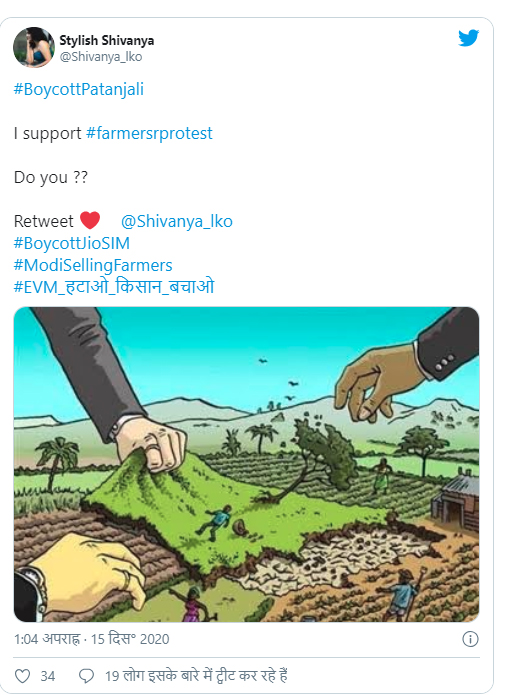This screenshot has width=509, height=695.
Task: Click the "Do you ??" tweet text
Action: (x=51, y=177)
